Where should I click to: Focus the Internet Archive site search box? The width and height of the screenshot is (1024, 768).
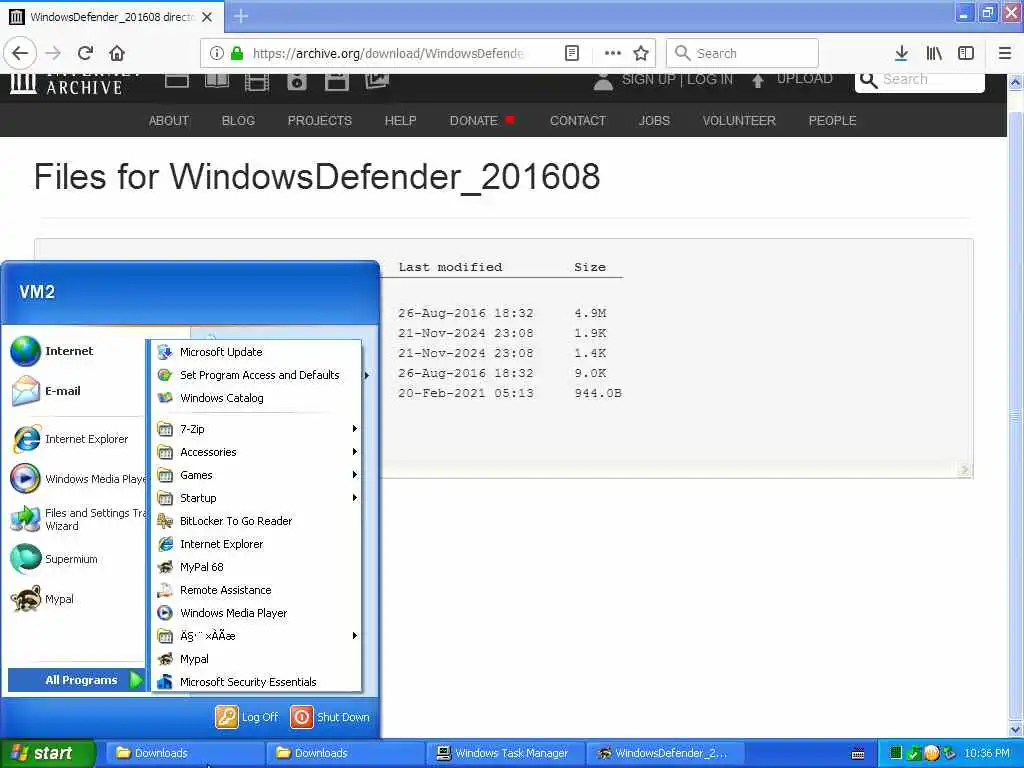920,80
